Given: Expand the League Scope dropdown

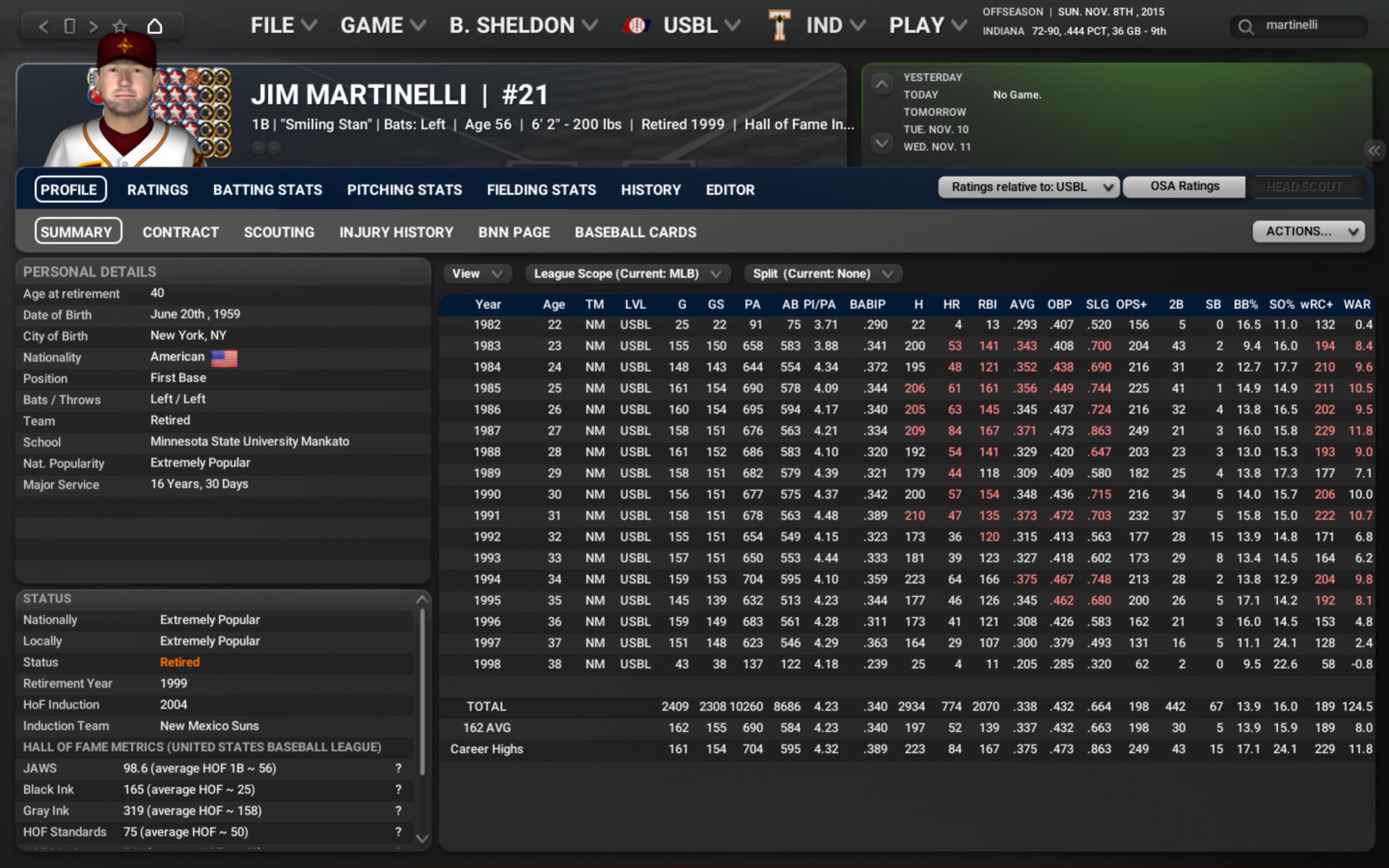Looking at the screenshot, I should click(x=627, y=274).
